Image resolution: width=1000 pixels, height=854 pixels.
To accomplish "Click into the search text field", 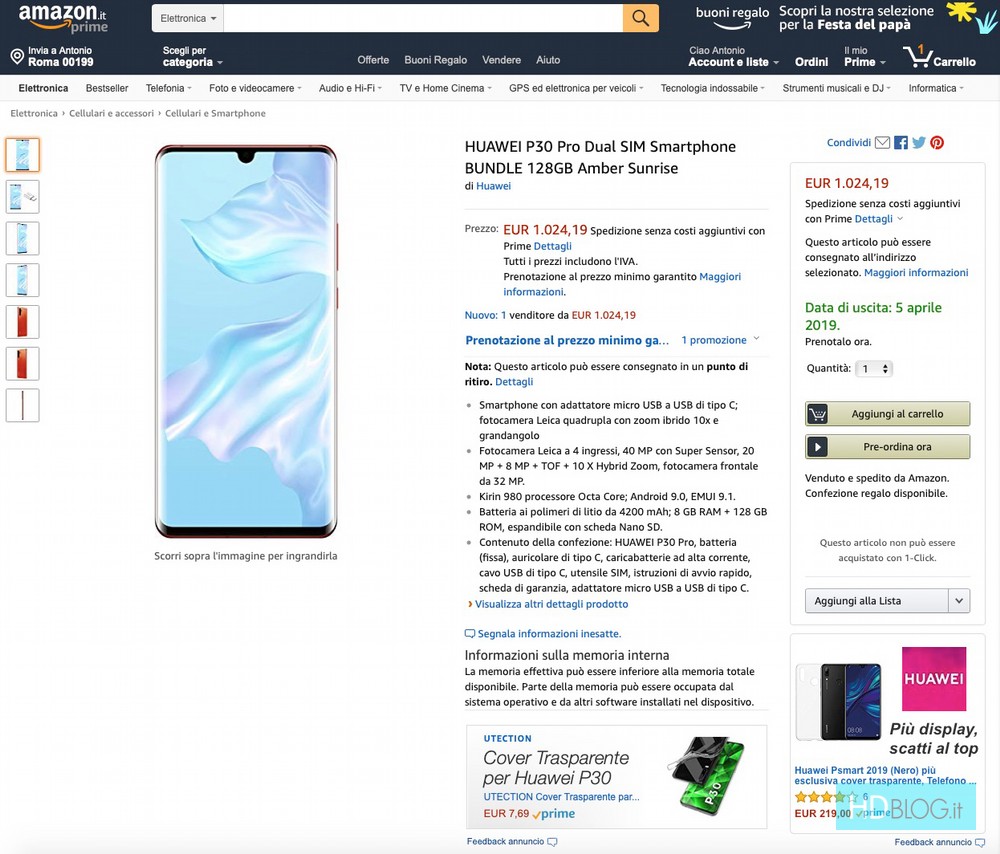I will click(x=423, y=18).
